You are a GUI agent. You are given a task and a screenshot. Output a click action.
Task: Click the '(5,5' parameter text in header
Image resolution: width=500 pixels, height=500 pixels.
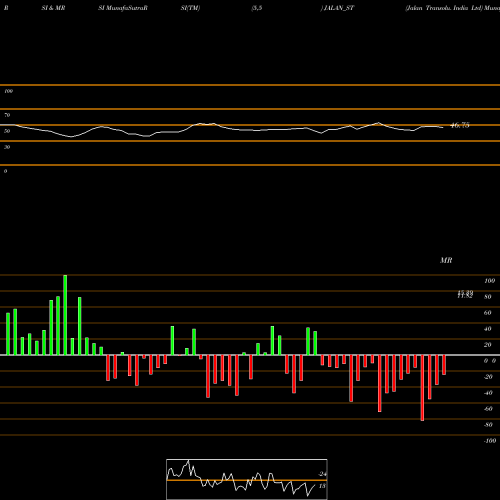pyautogui.click(x=257, y=8)
